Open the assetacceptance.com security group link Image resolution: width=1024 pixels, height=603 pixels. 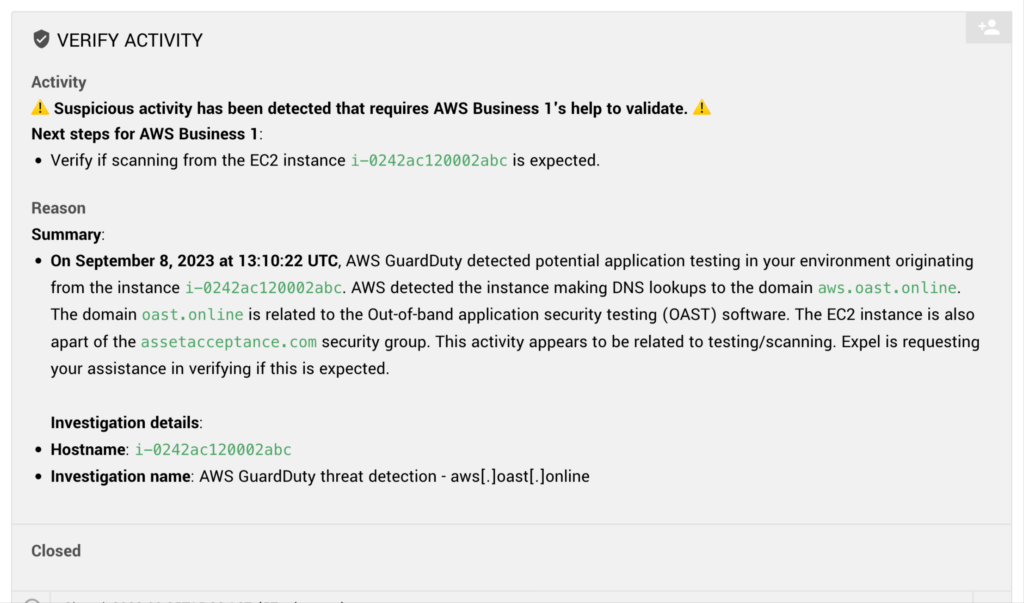pyautogui.click(x=229, y=341)
